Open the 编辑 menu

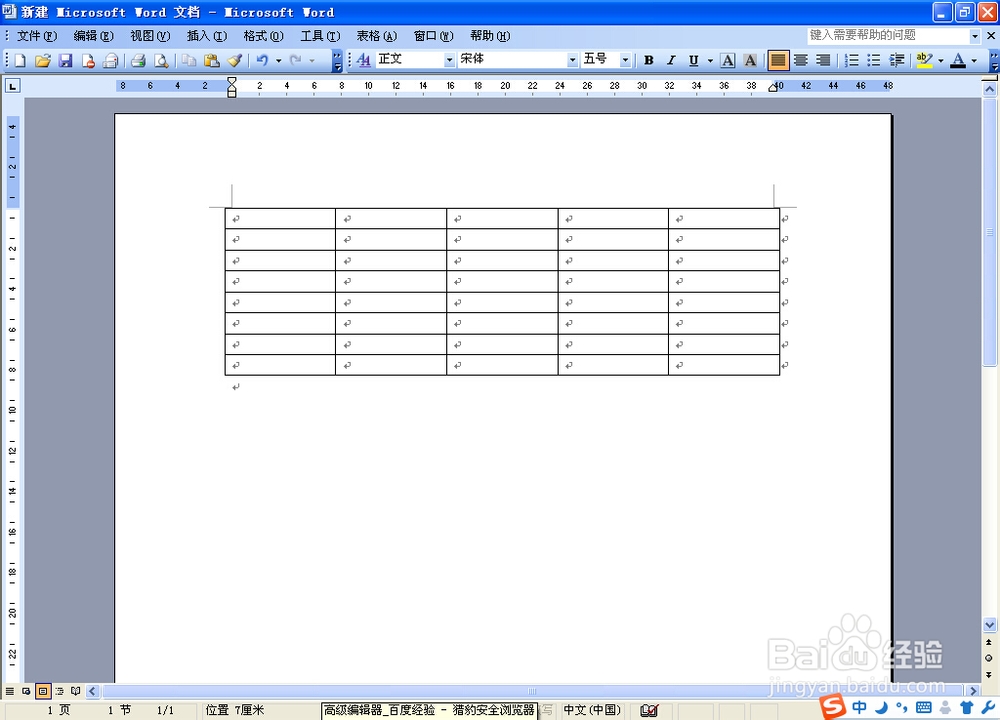pyautogui.click(x=94, y=36)
